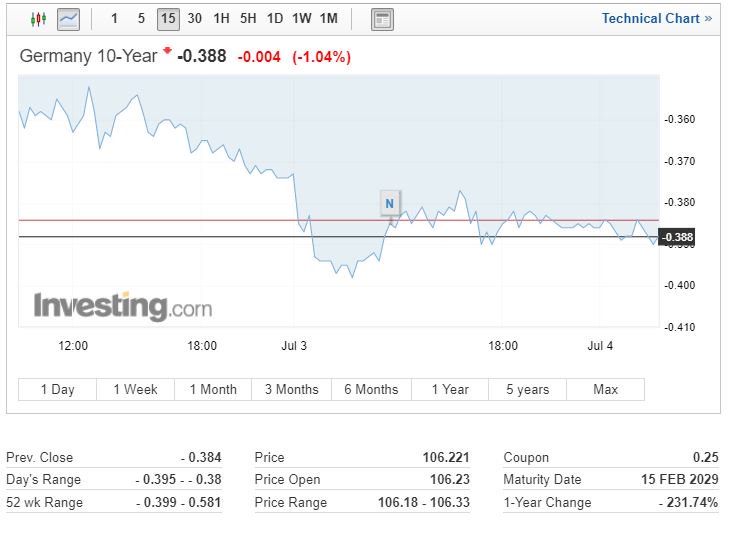Select the 1 Year range

(450, 389)
